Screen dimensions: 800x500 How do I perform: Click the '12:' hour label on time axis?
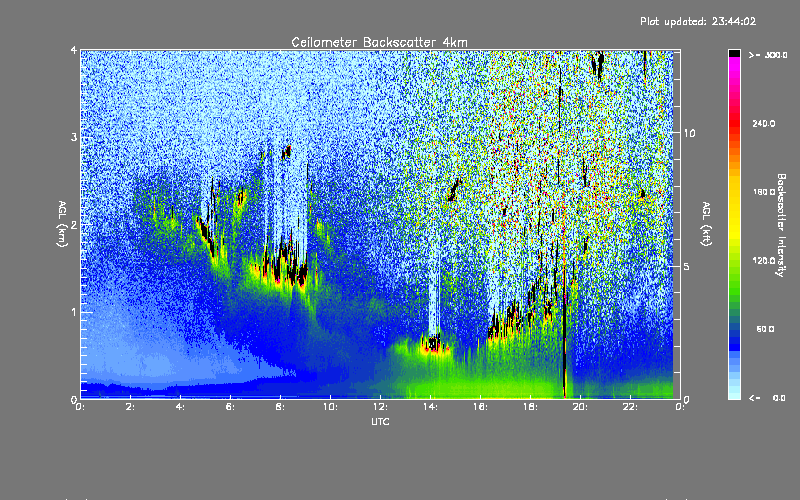tap(381, 407)
